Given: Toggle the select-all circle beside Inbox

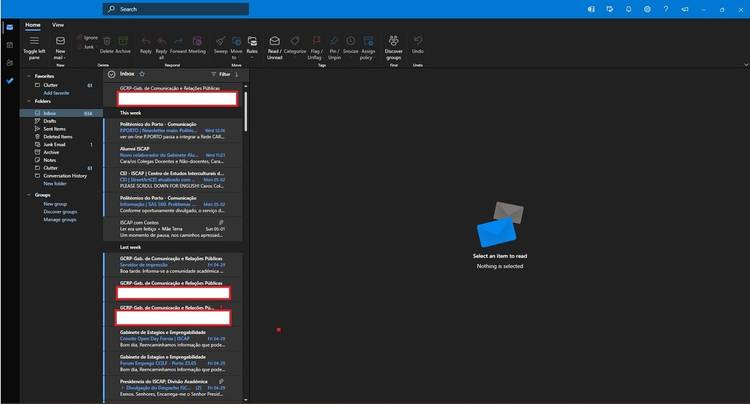Looking at the screenshot, I should point(111,74).
